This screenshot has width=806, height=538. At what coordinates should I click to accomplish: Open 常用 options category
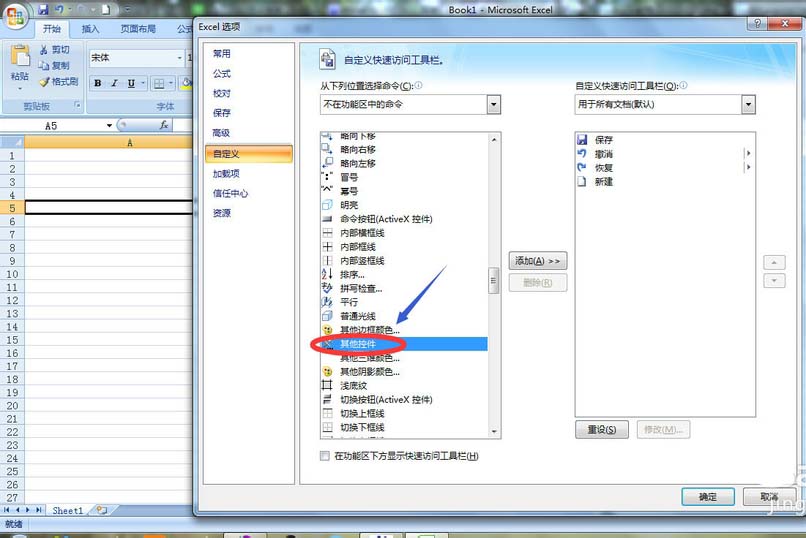click(x=222, y=53)
